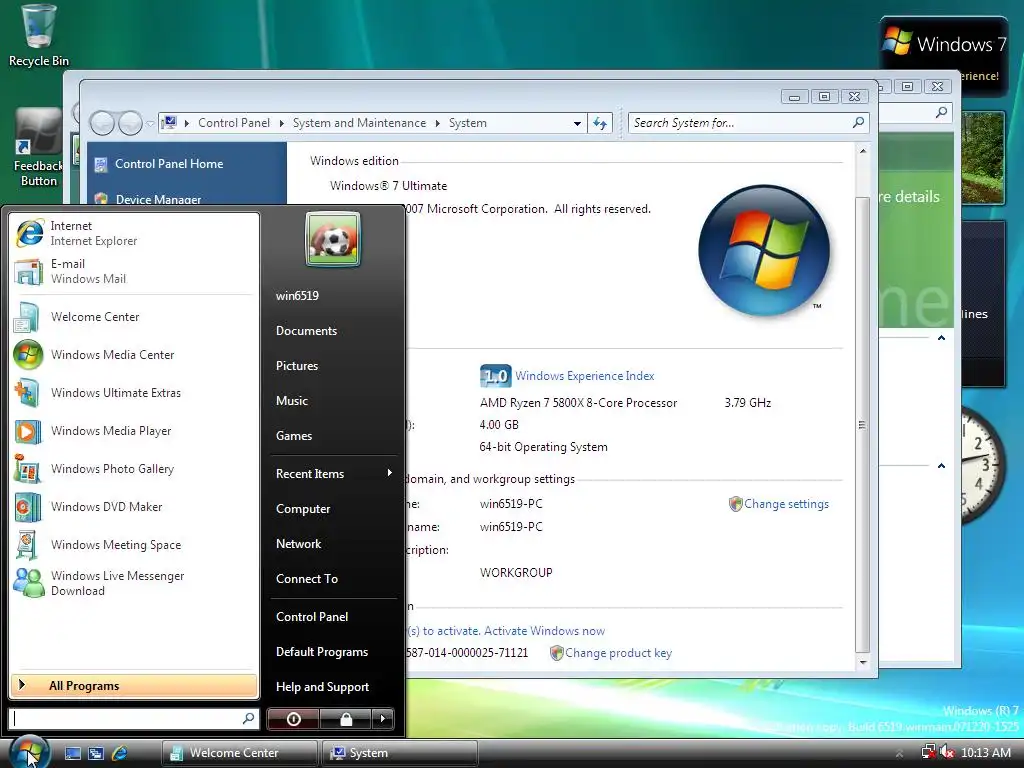Click the Start menu power button

click(293, 719)
